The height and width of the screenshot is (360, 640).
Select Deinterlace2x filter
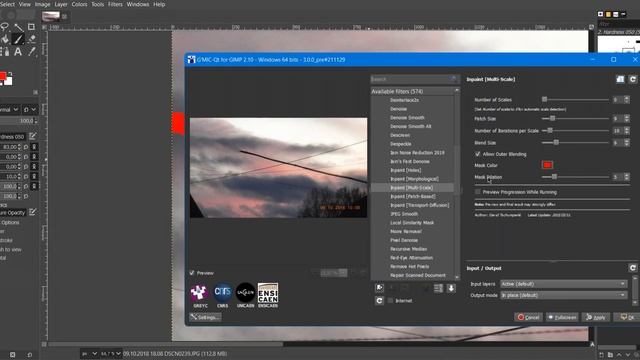point(404,100)
